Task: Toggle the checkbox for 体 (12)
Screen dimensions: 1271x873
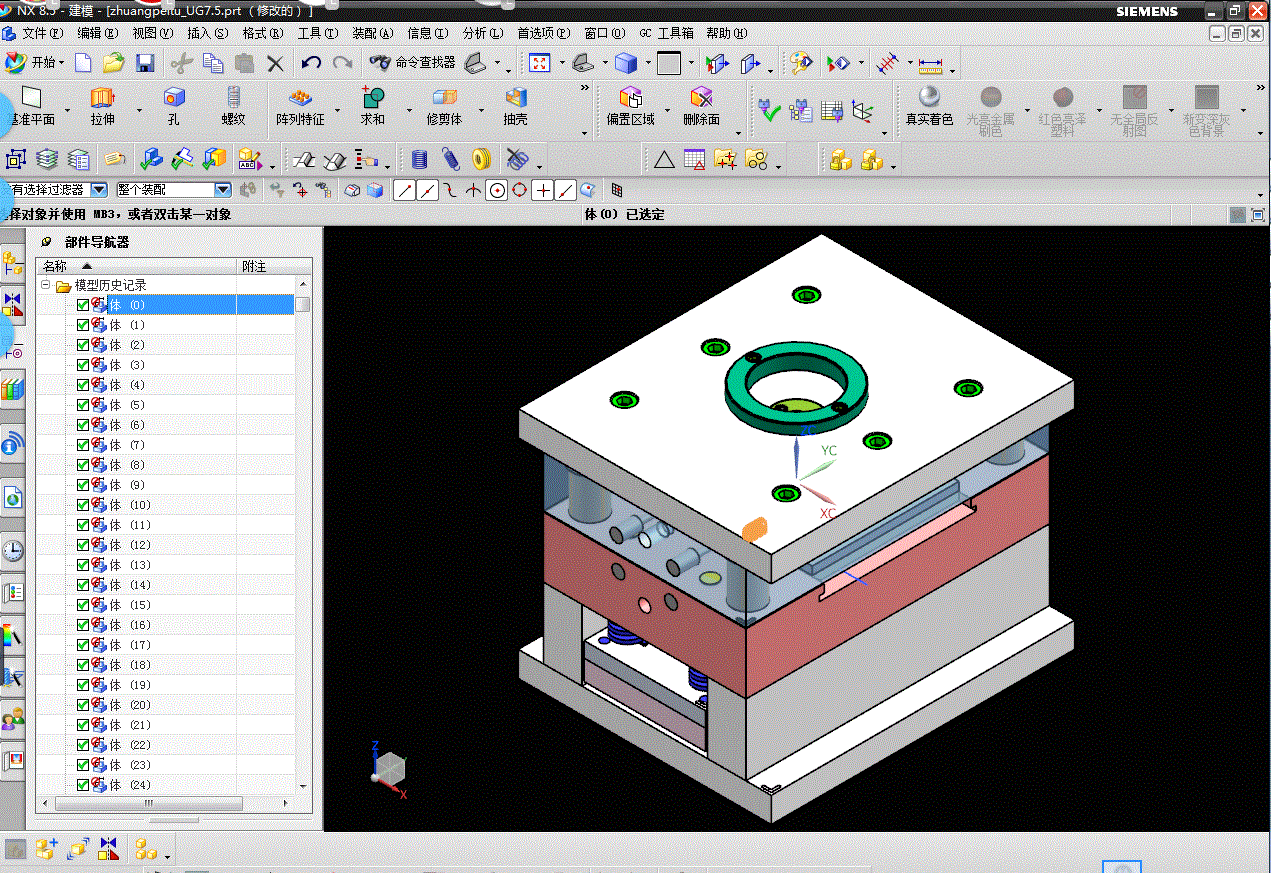Action: click(x=83, y=545)
